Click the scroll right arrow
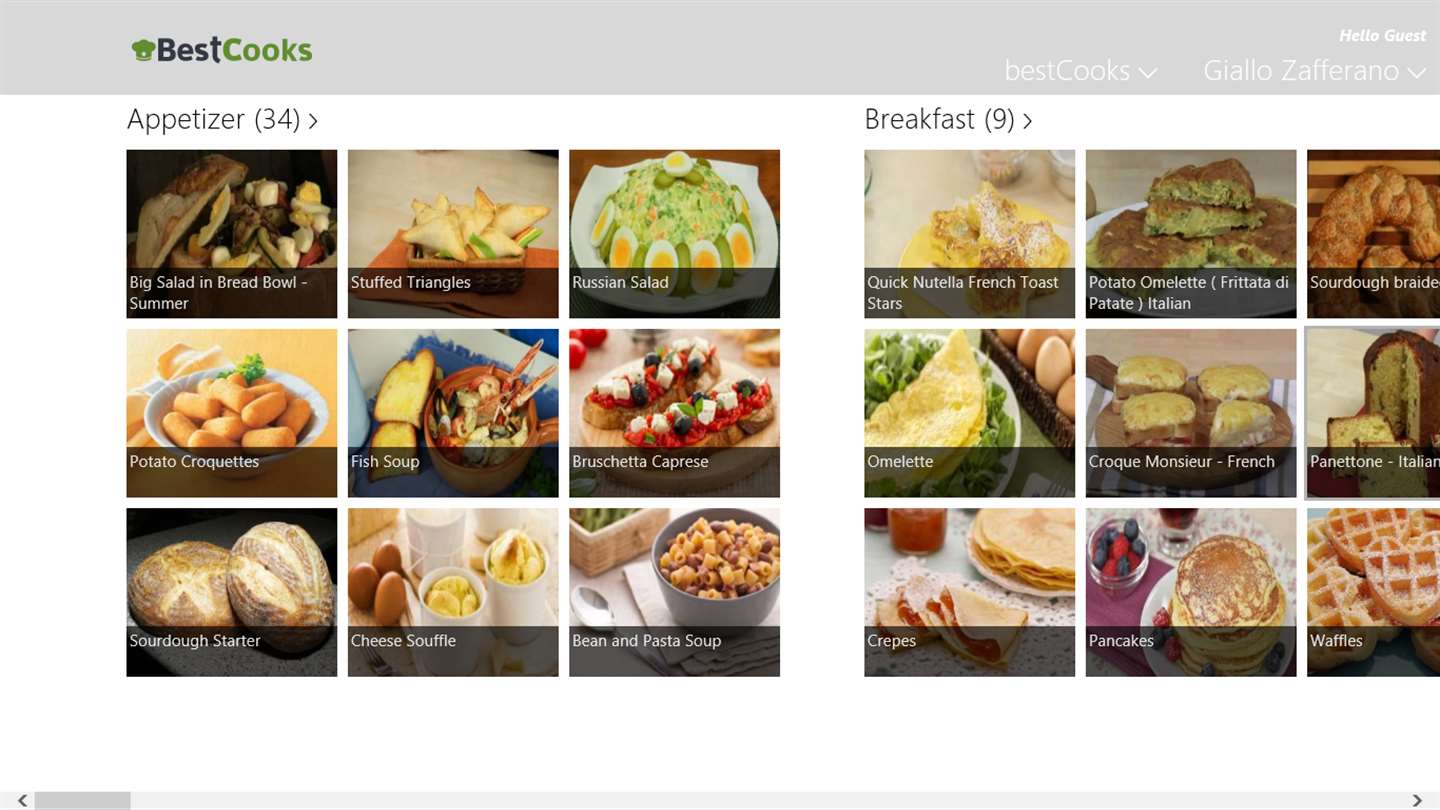The height and width of the screenshot is (810, 1440). coord(1417,801)
